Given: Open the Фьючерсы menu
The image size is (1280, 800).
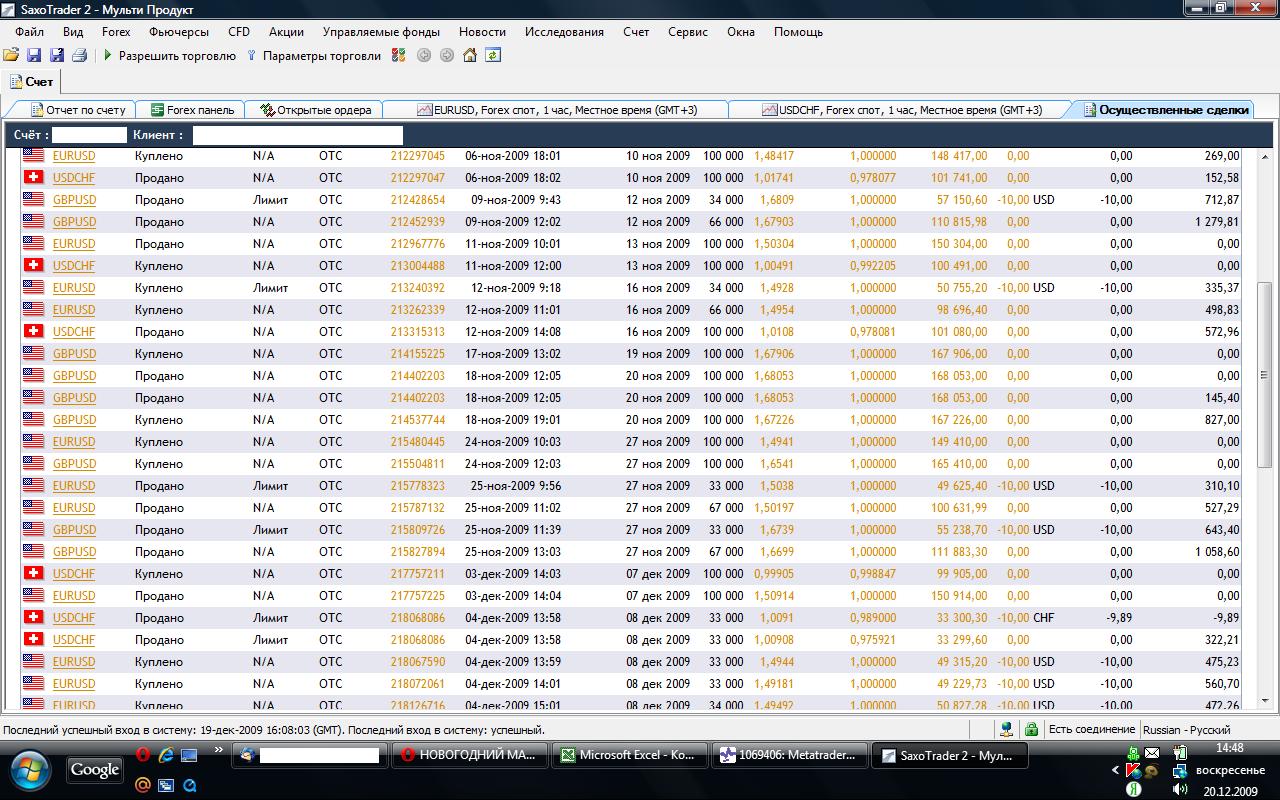Looking at the screenshot, I should [179, 32].
